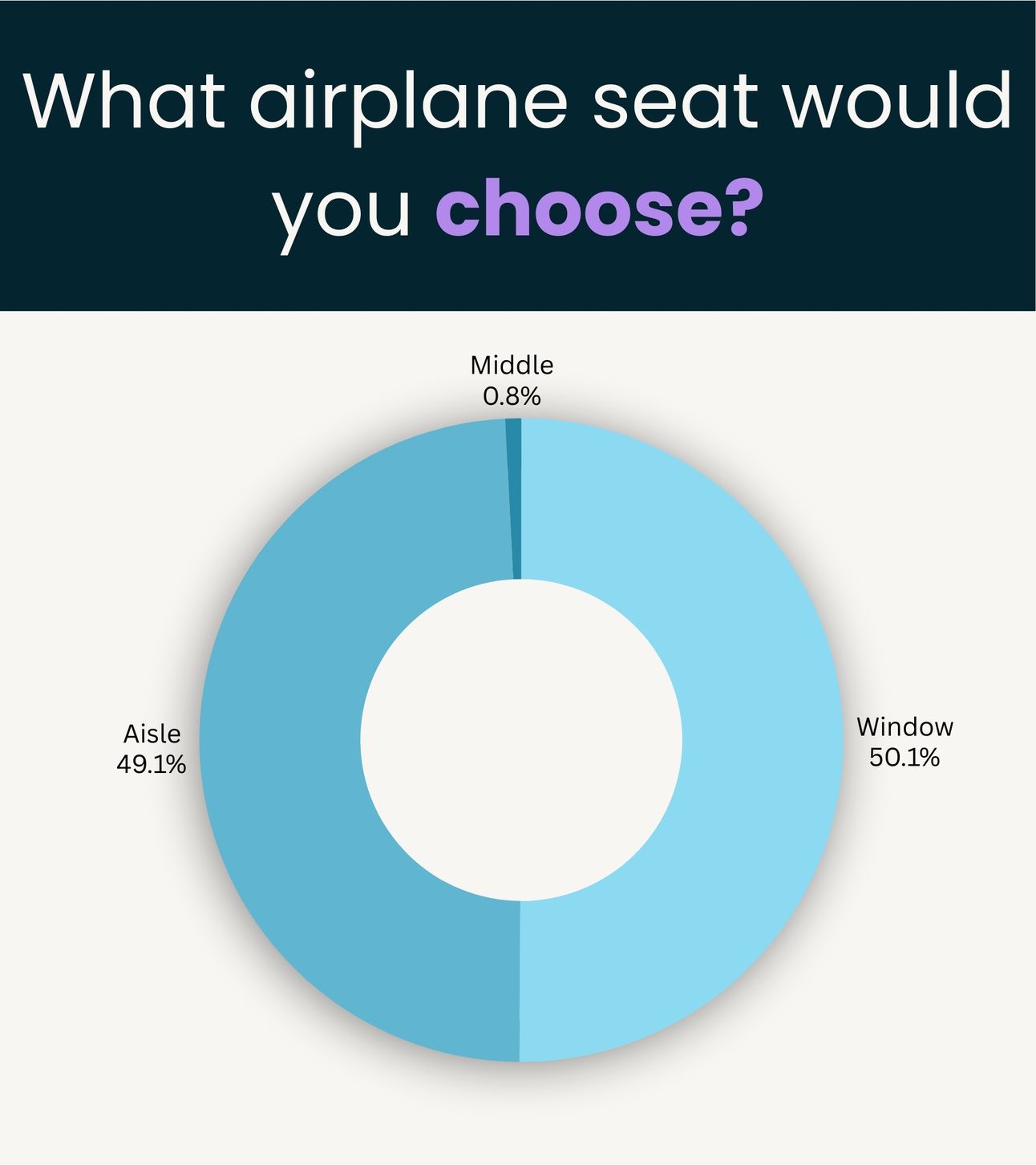Click the thin dark Middle sliver
This screenshot has width=1036, height=1165.
(515, 499)
